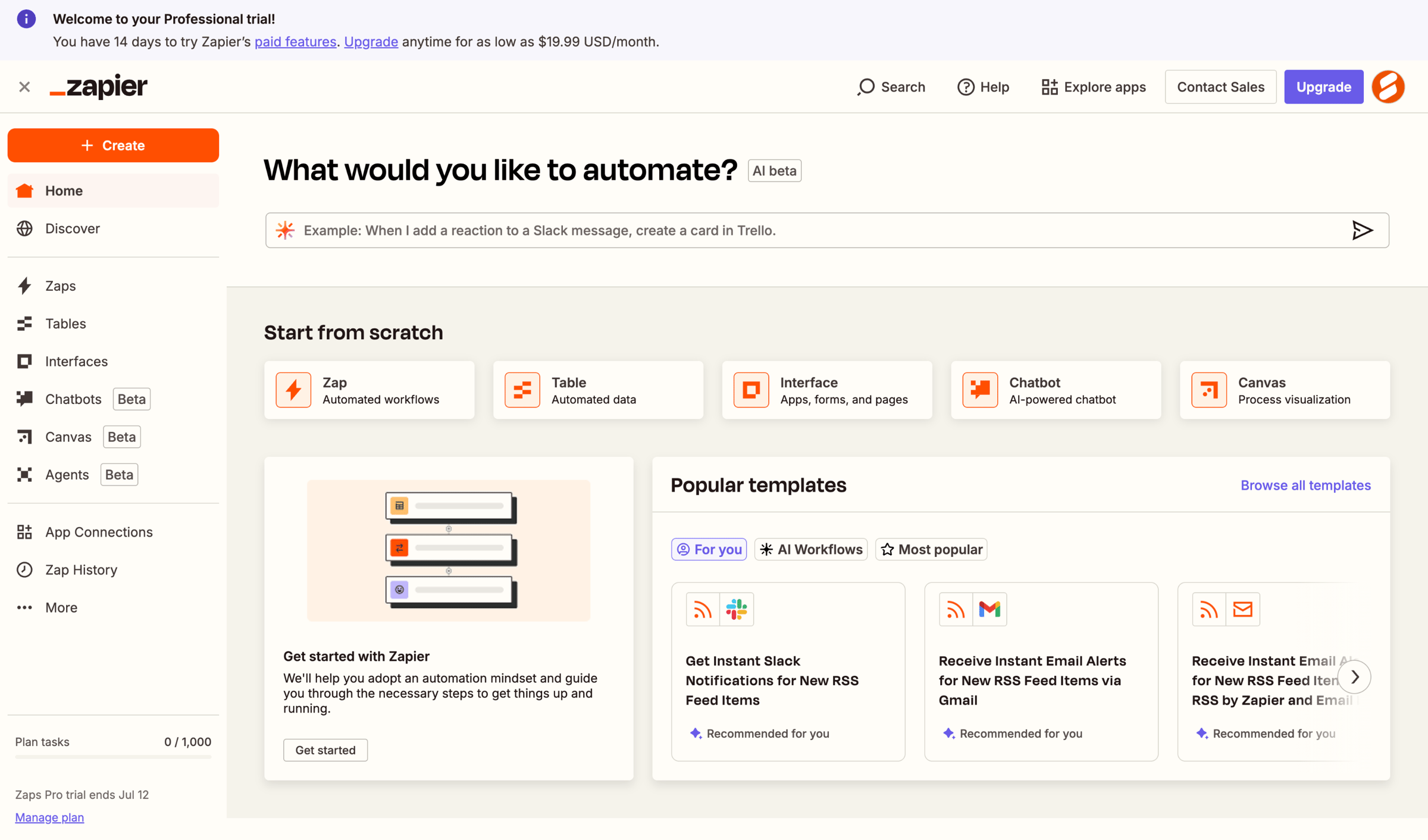Click RSS icon in the third template card

(1209, 609)
